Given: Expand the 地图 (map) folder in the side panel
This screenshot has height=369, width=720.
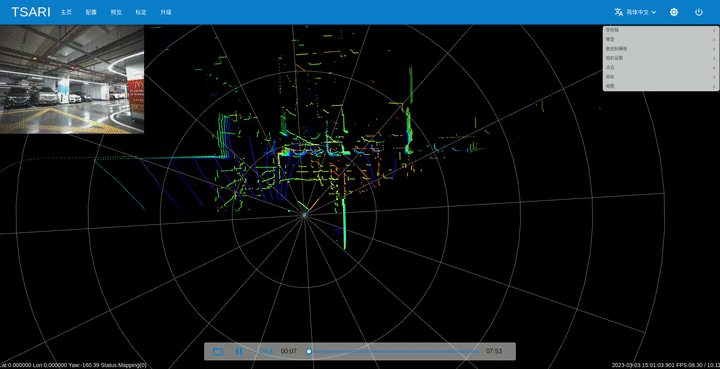Looking at the screenshot, I should 661,86.
